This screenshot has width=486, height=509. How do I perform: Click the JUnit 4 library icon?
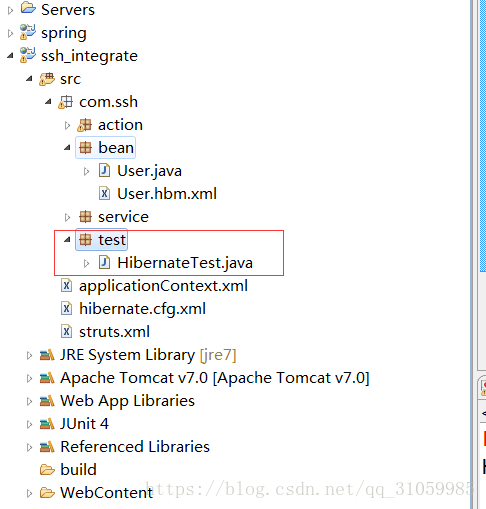pos(47,424)
